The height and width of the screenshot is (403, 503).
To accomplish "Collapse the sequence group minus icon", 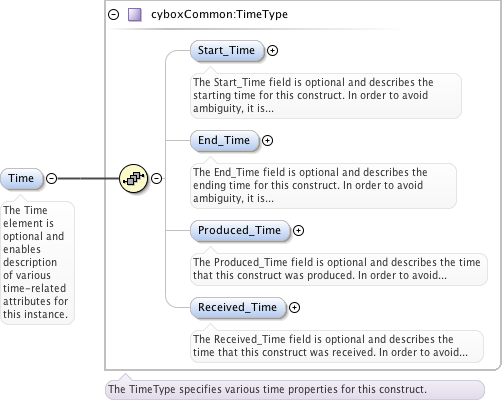I will (x=157, y=179).
